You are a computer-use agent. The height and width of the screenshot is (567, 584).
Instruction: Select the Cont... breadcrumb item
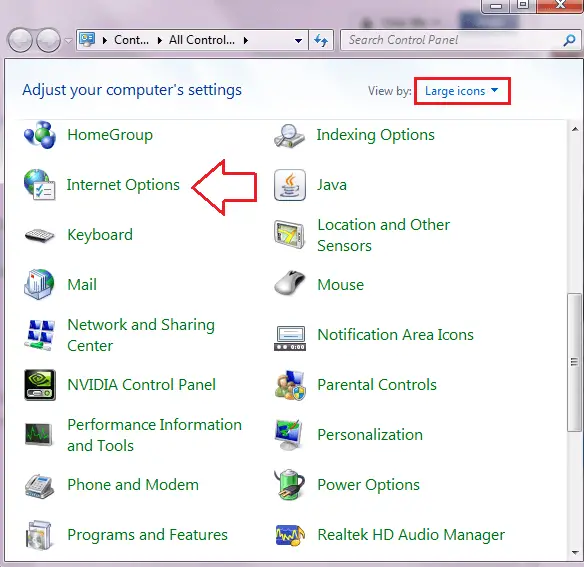131,40
